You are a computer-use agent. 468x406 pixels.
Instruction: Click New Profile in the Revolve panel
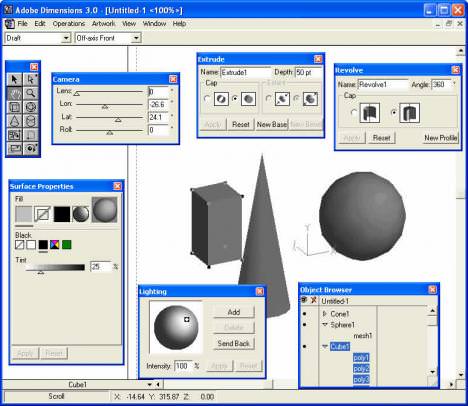(441, 138)
